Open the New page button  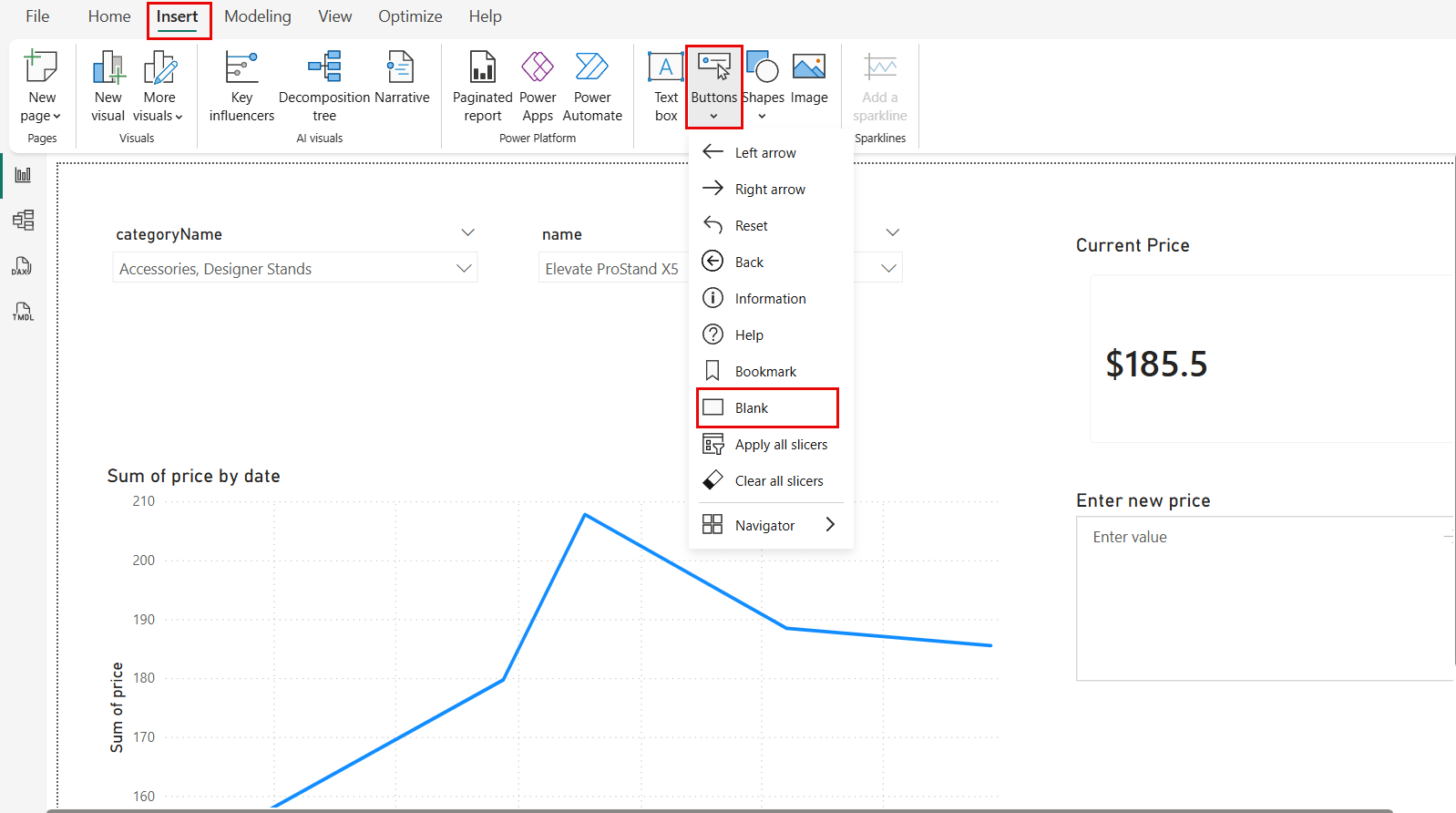click(42, 87)
